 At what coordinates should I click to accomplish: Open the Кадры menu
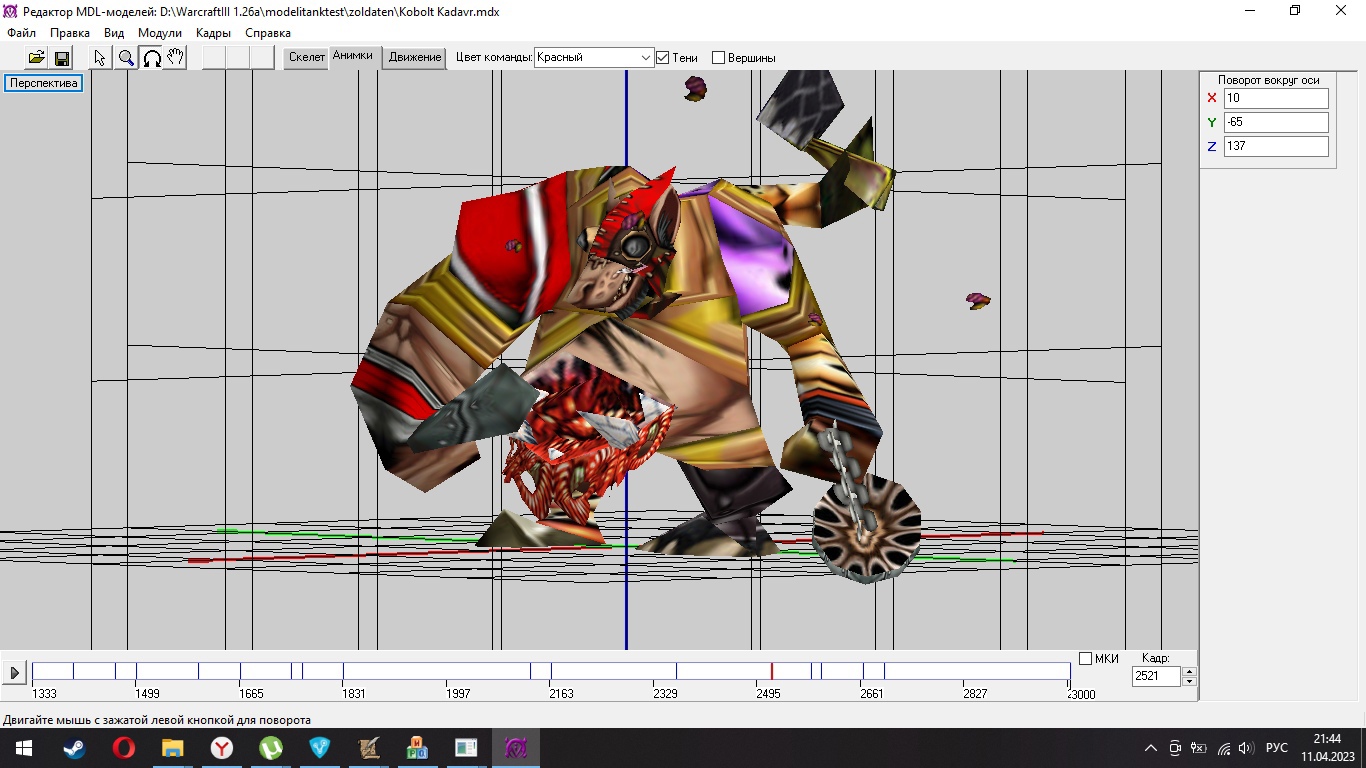pos(214,33)
